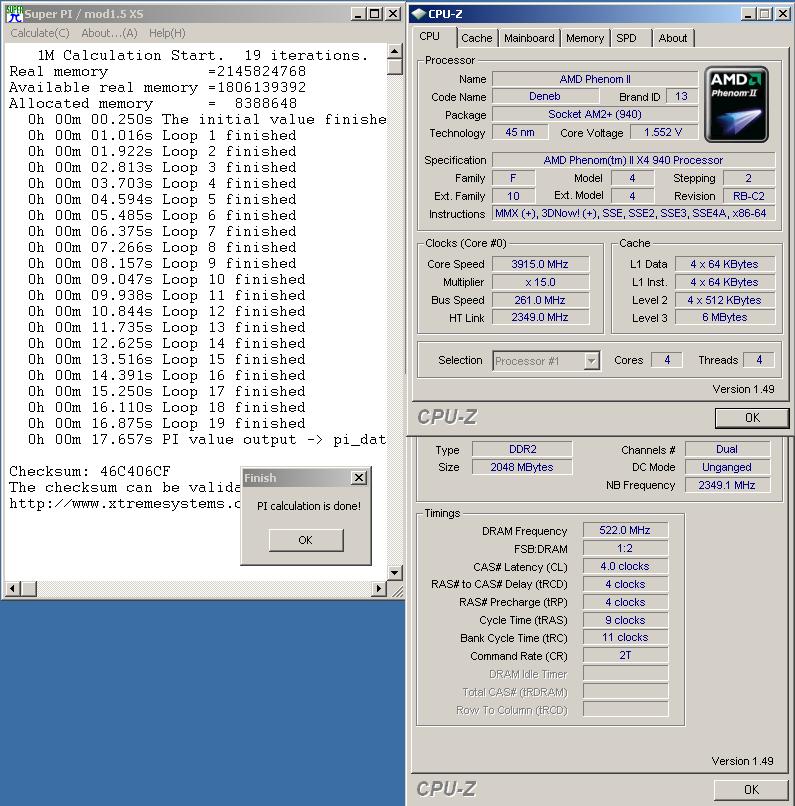Click OK button in front CPU-Z window

pos(752,418)
